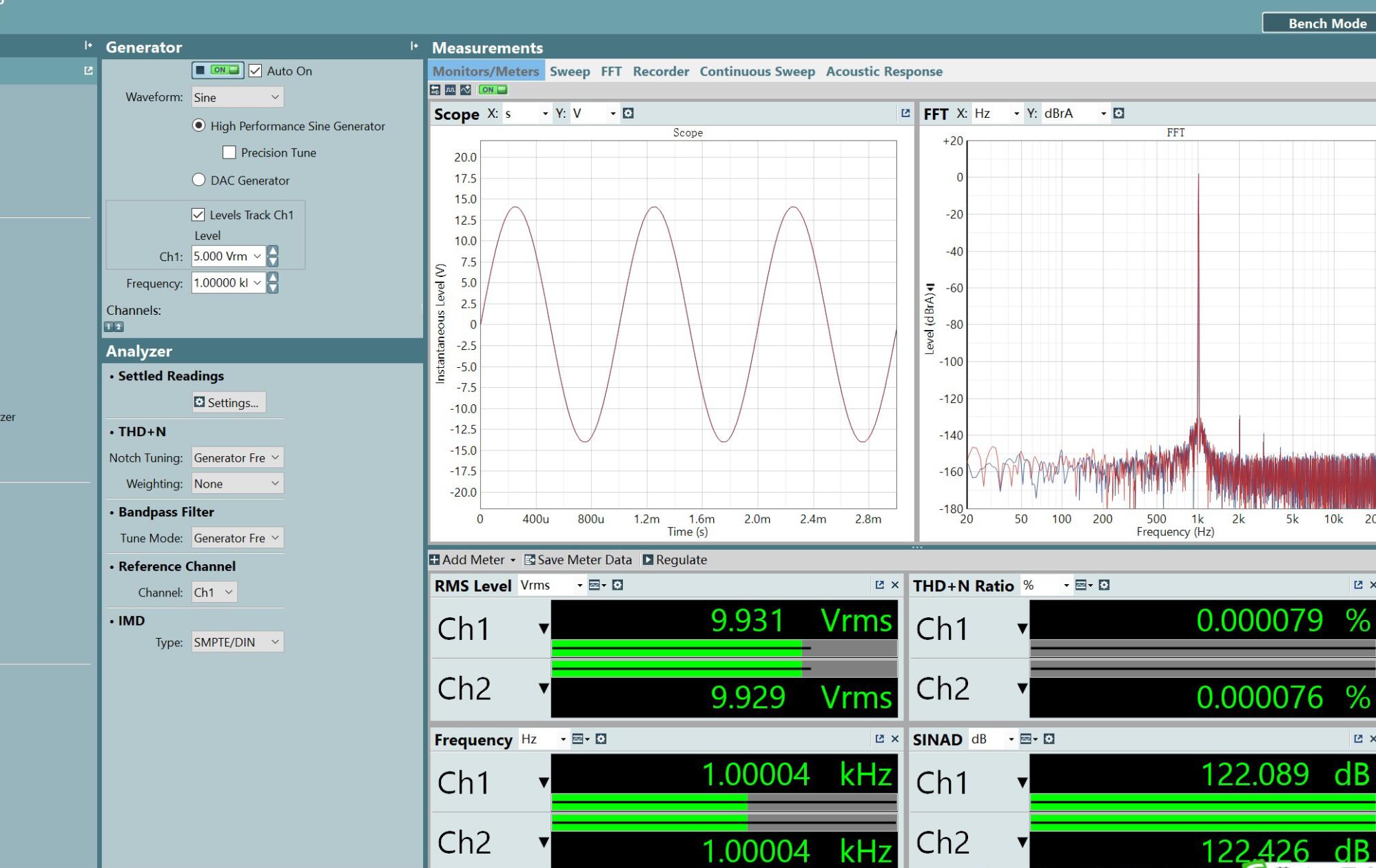Select the DAC Generator radio button
The width and height of the screenshot is (1376, 868).
coord(198,180)
